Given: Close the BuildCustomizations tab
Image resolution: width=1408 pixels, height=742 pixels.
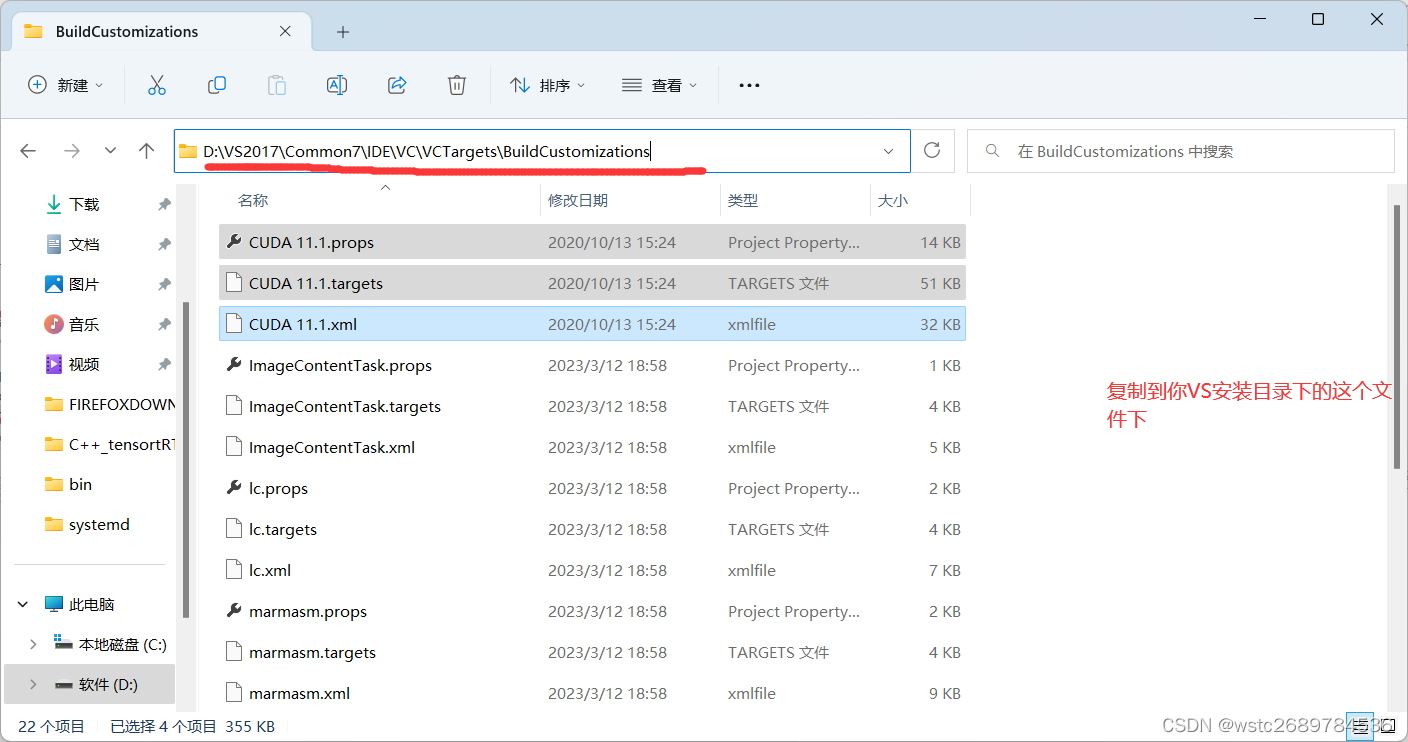Looking at the screenshot, I should pyautogui.click(x=286, y=31).
